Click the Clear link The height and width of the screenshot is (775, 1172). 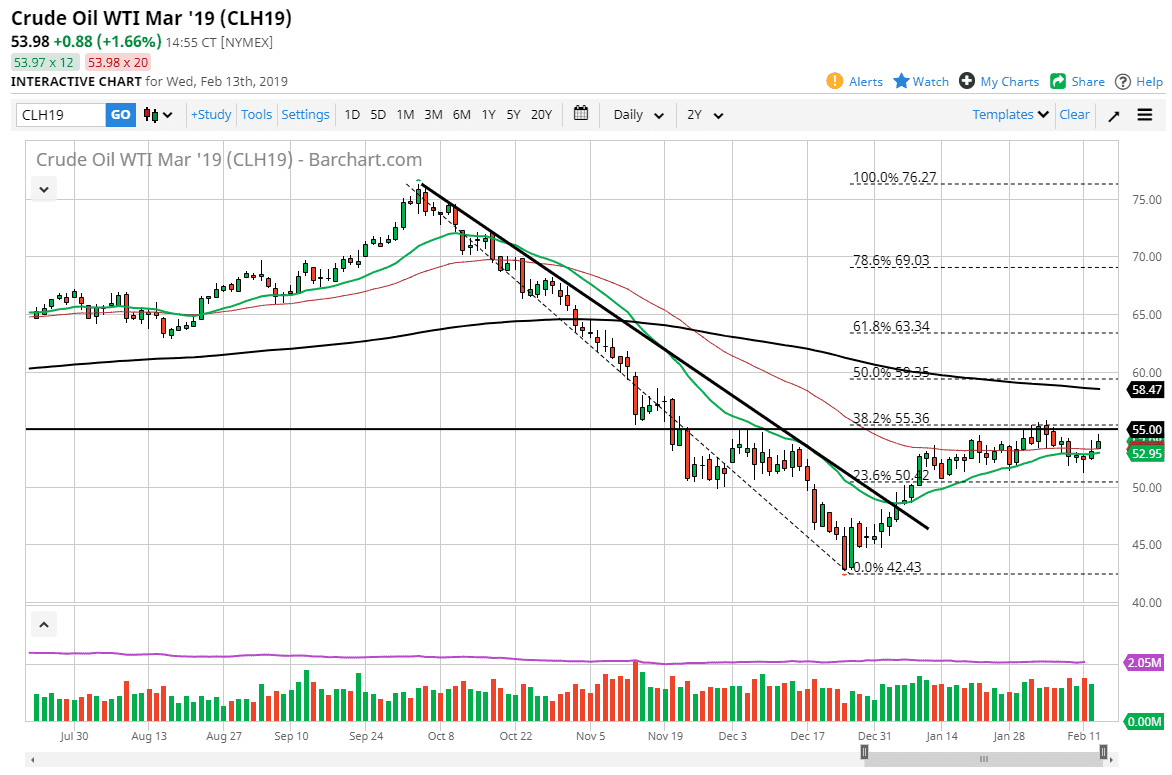click(x=1074, y=114)
